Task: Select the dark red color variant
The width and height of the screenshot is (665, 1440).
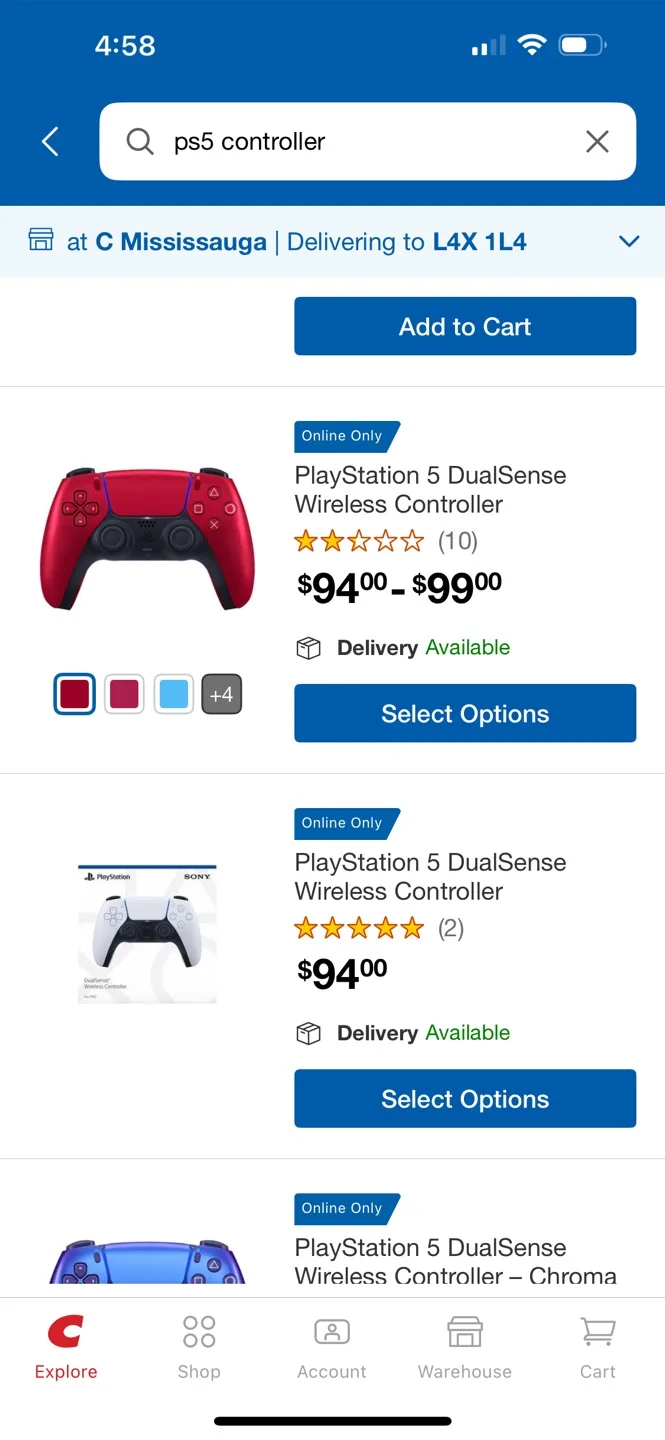Action: pos(74,693)
